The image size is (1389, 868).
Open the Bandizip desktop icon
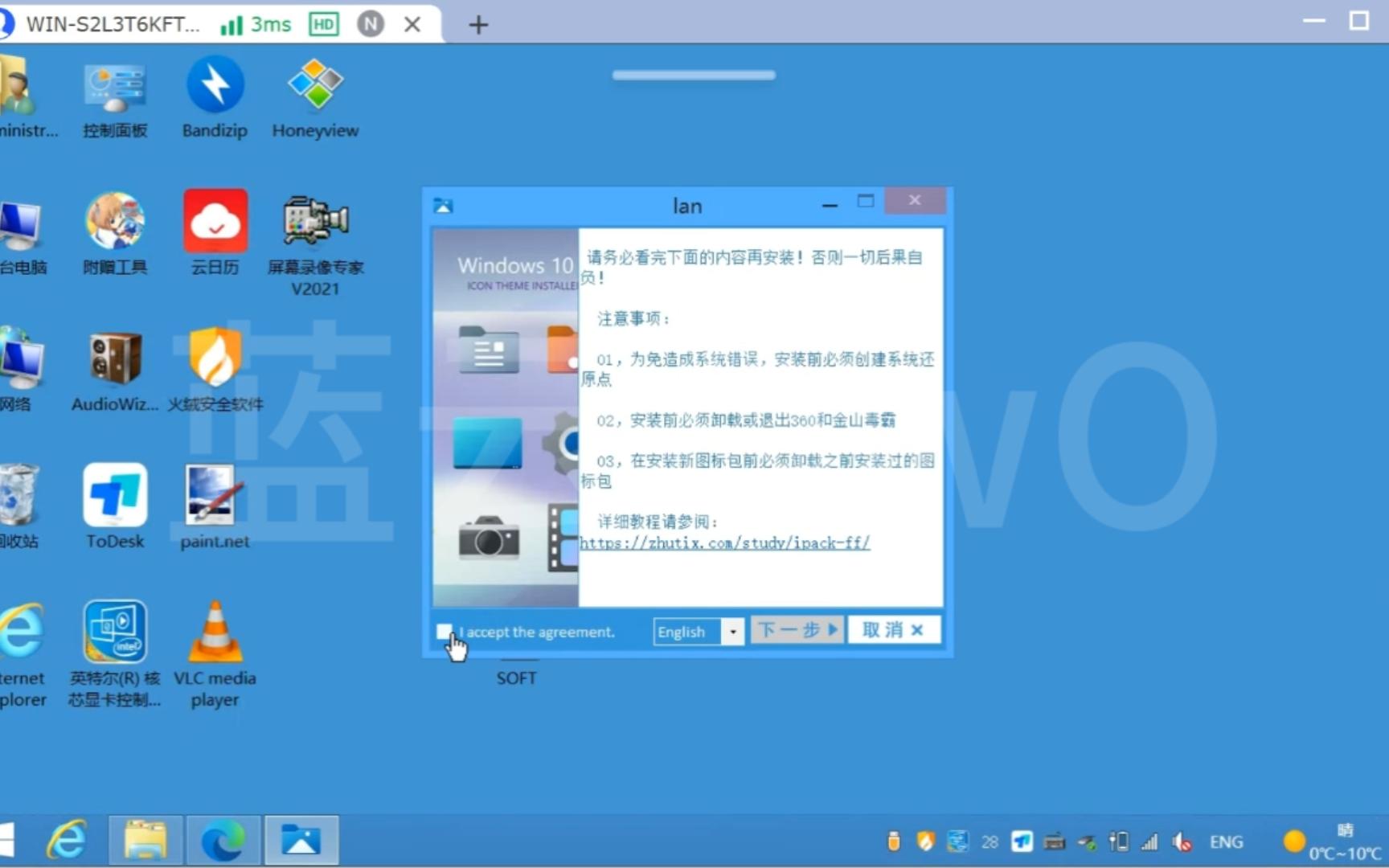(215, 98)
